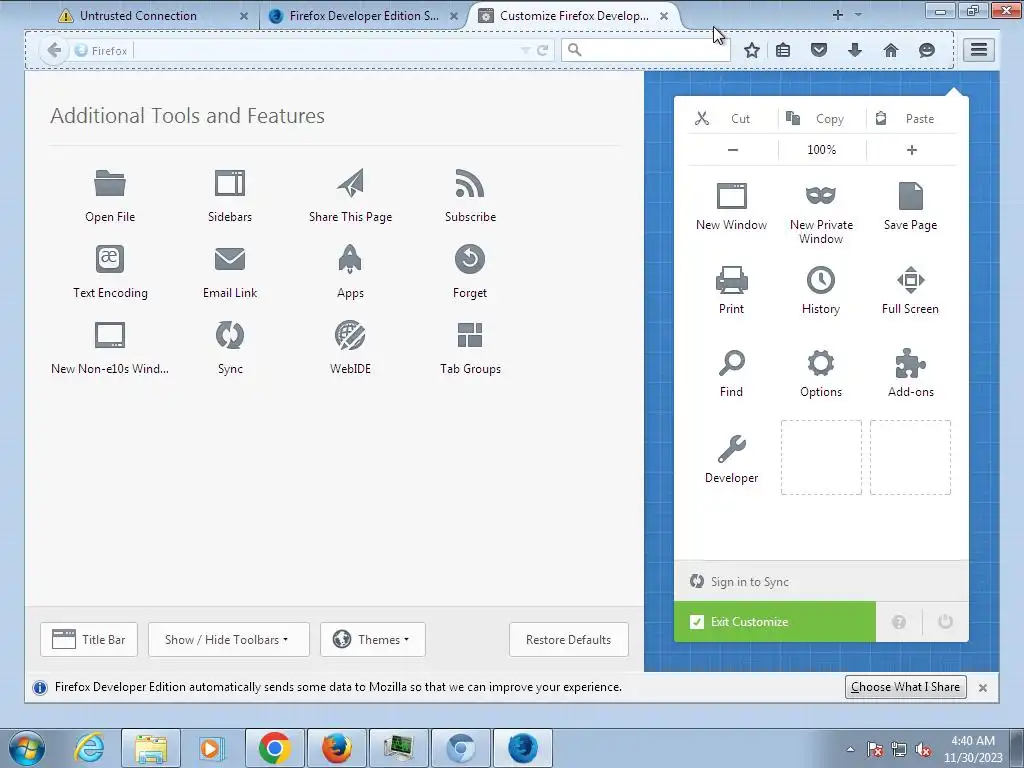Viewport: 1024px width, 768px height.
Task: Open the Themes dropdown
Action: [x=373, y=639]
